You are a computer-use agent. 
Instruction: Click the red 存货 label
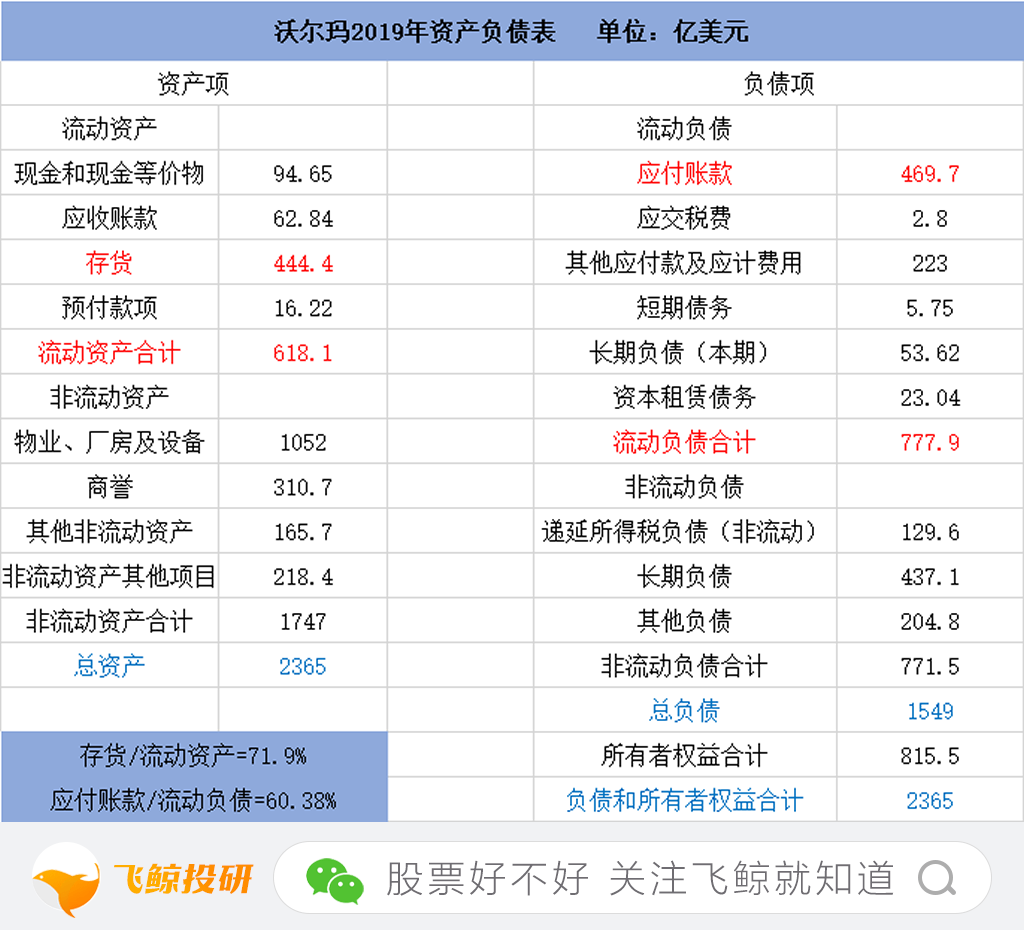tap(109, 263)
